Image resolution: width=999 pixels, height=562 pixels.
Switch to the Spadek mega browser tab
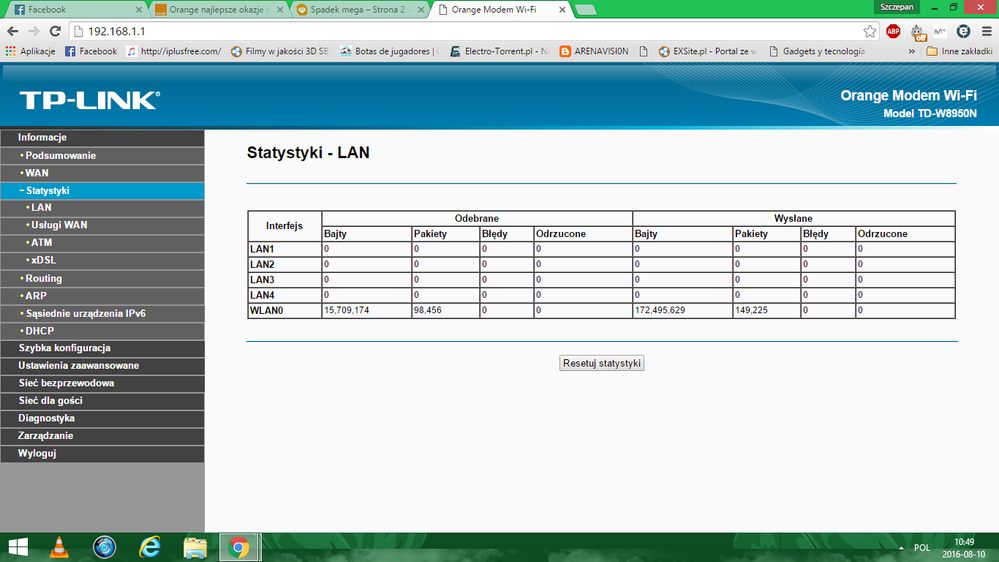358,9
